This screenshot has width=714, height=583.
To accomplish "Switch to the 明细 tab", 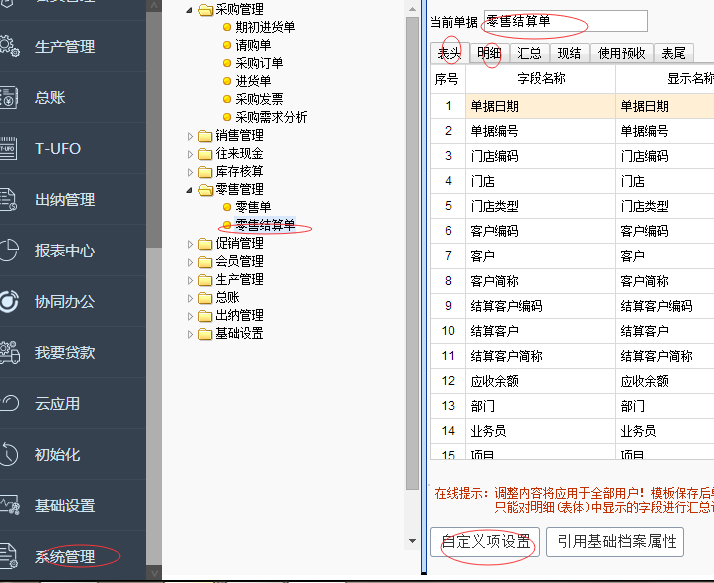I will click(x=489, y=53).
